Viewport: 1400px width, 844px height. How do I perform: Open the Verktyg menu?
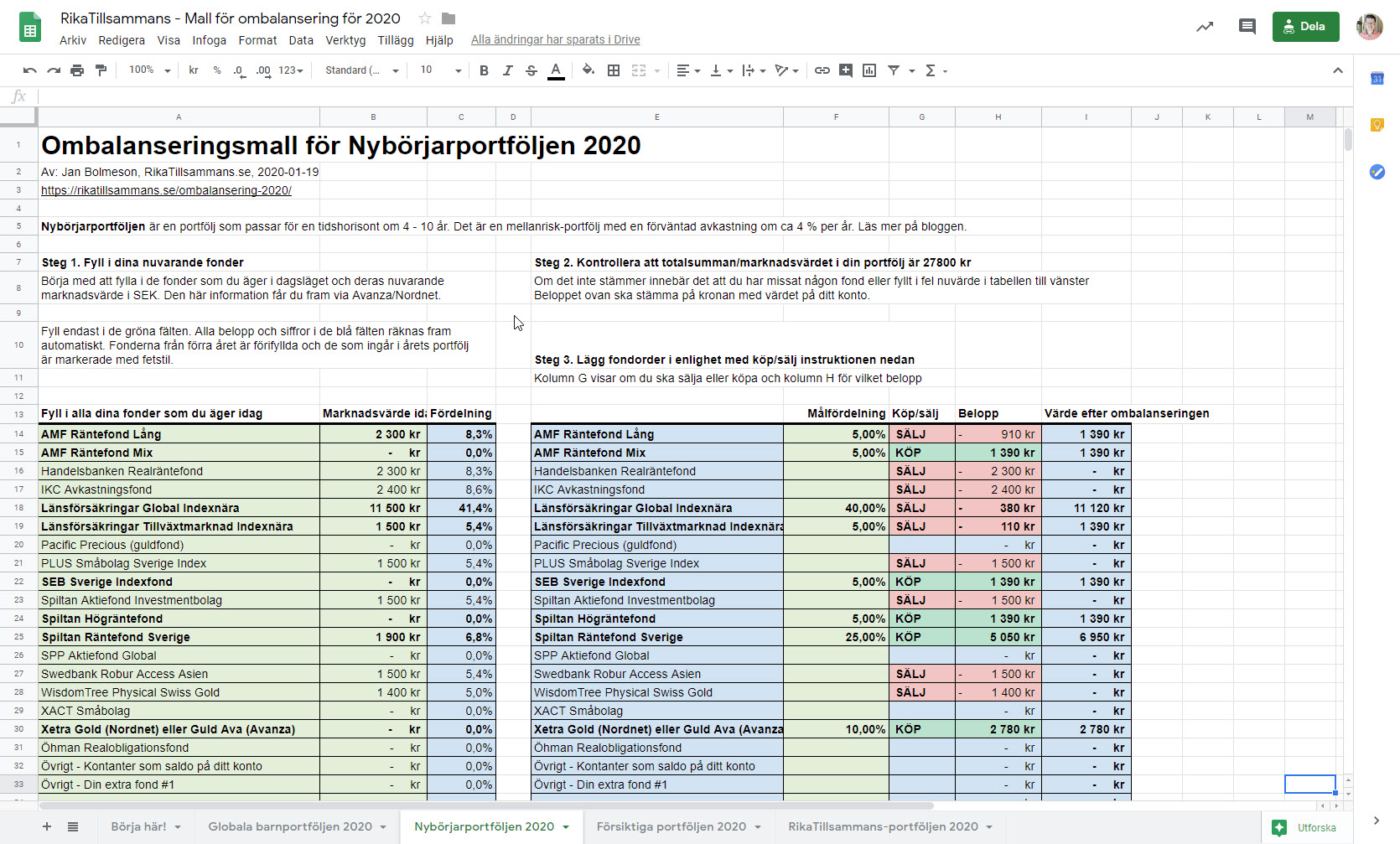coord(345,39)
